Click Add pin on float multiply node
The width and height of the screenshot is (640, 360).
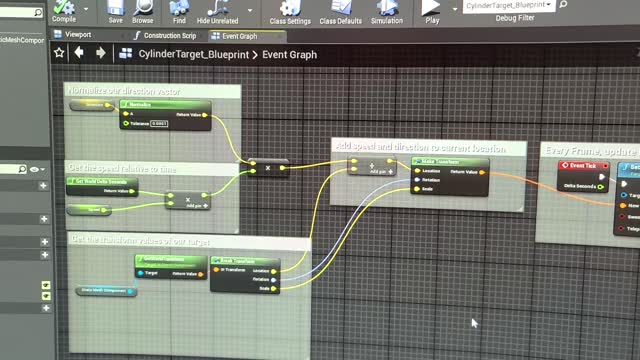click(197, 206)
